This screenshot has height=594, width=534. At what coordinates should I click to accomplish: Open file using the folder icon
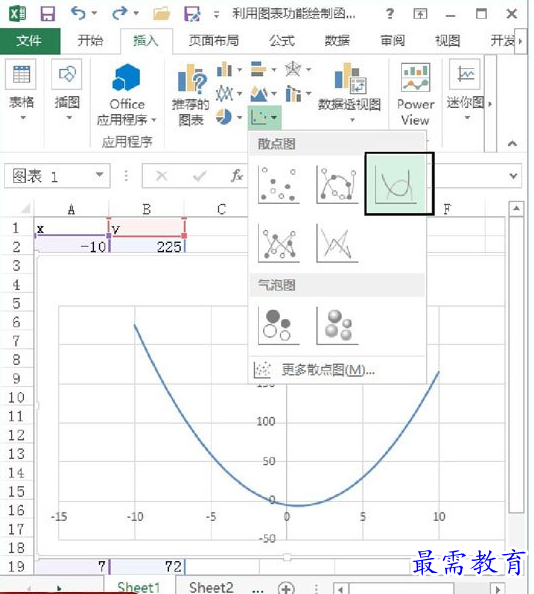pos(162,14)
